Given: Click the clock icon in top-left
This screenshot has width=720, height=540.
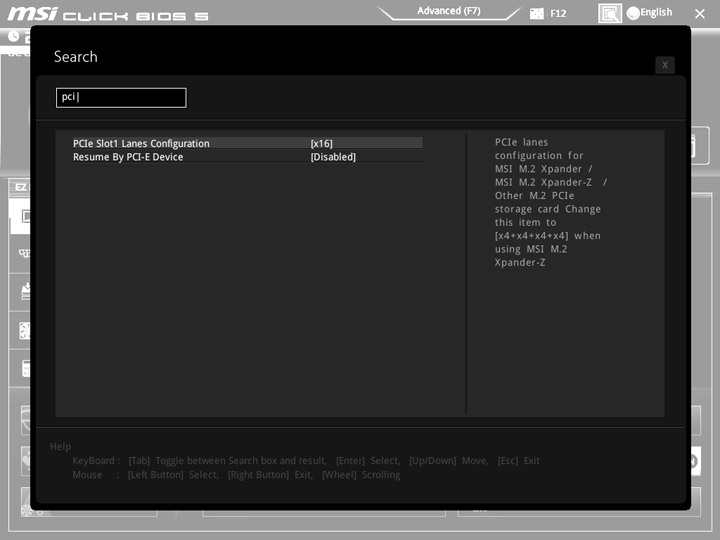Looking at the screenshot, I should tap(14, 36).
